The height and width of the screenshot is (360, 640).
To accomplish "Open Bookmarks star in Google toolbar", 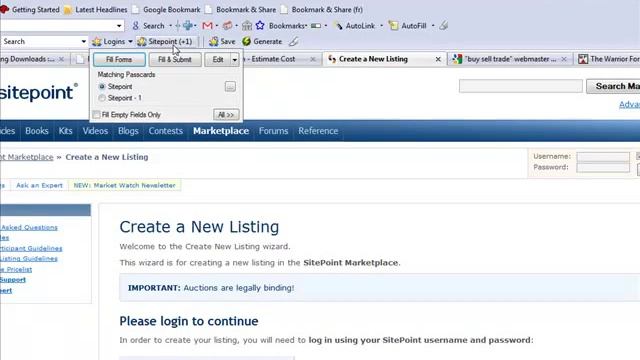I will [x=260, y=26].
